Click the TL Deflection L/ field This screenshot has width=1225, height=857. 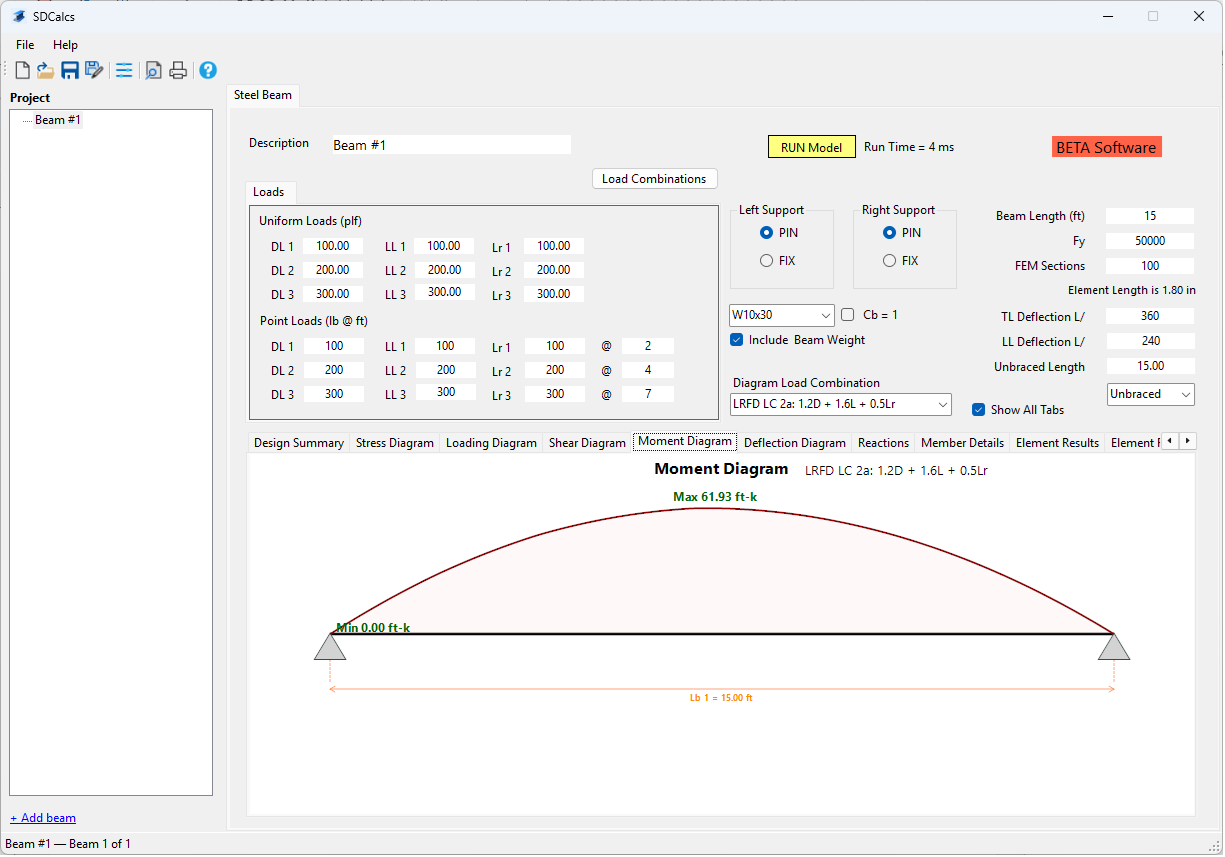coord(1150,316)
